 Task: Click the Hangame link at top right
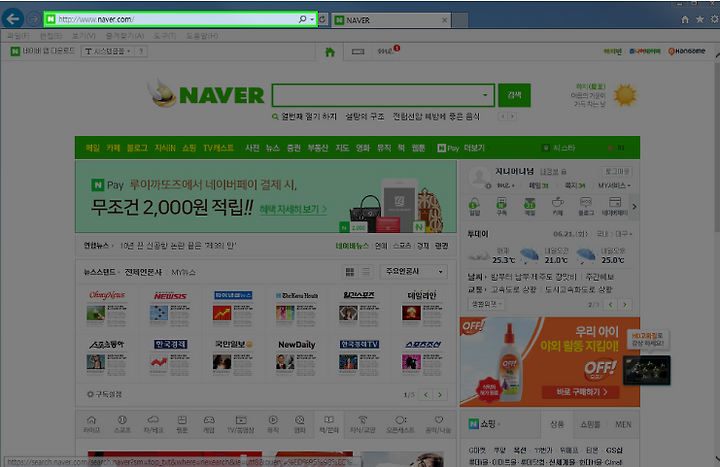pos(687,51)
